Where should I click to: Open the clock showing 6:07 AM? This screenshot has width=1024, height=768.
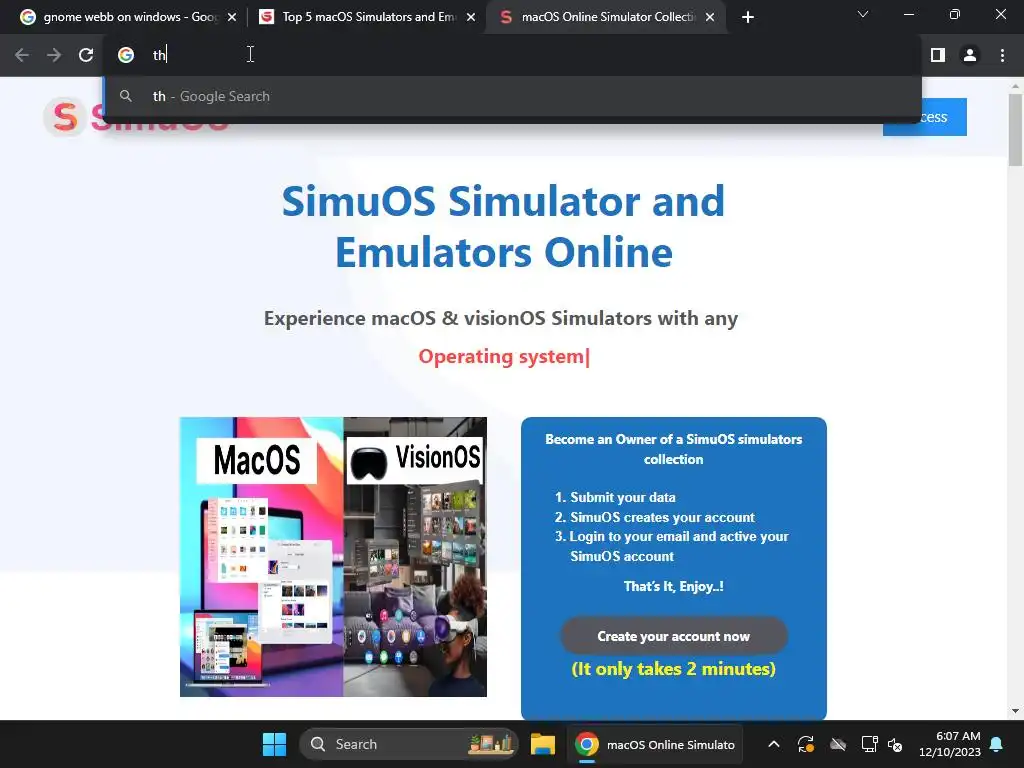click(x=950, y=744)
